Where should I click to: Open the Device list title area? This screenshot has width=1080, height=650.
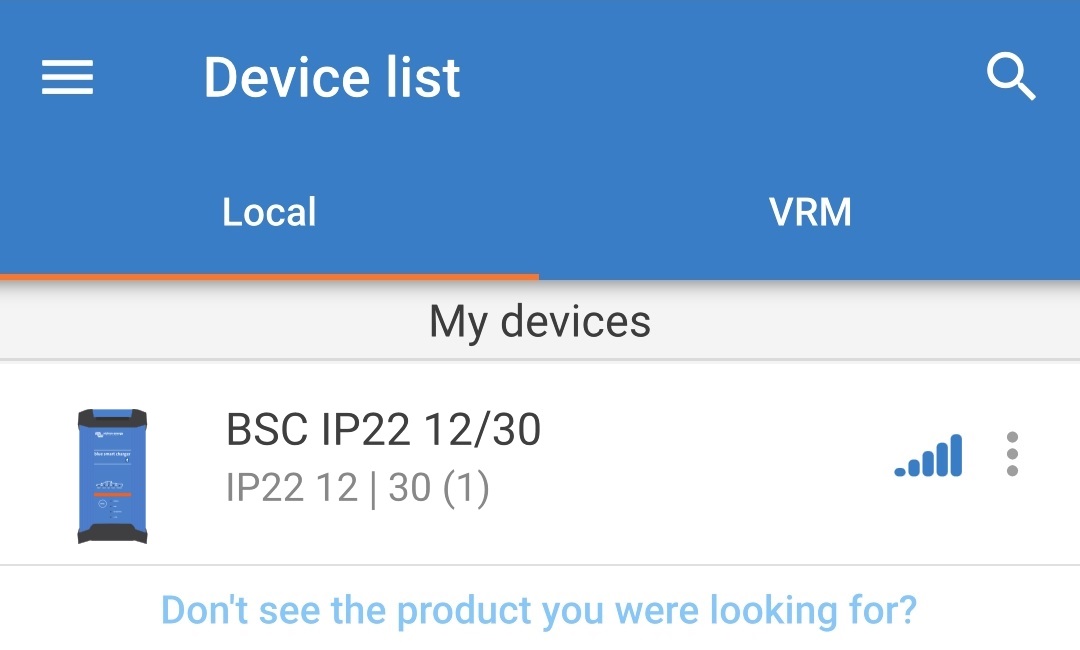(x=331, y=77)
